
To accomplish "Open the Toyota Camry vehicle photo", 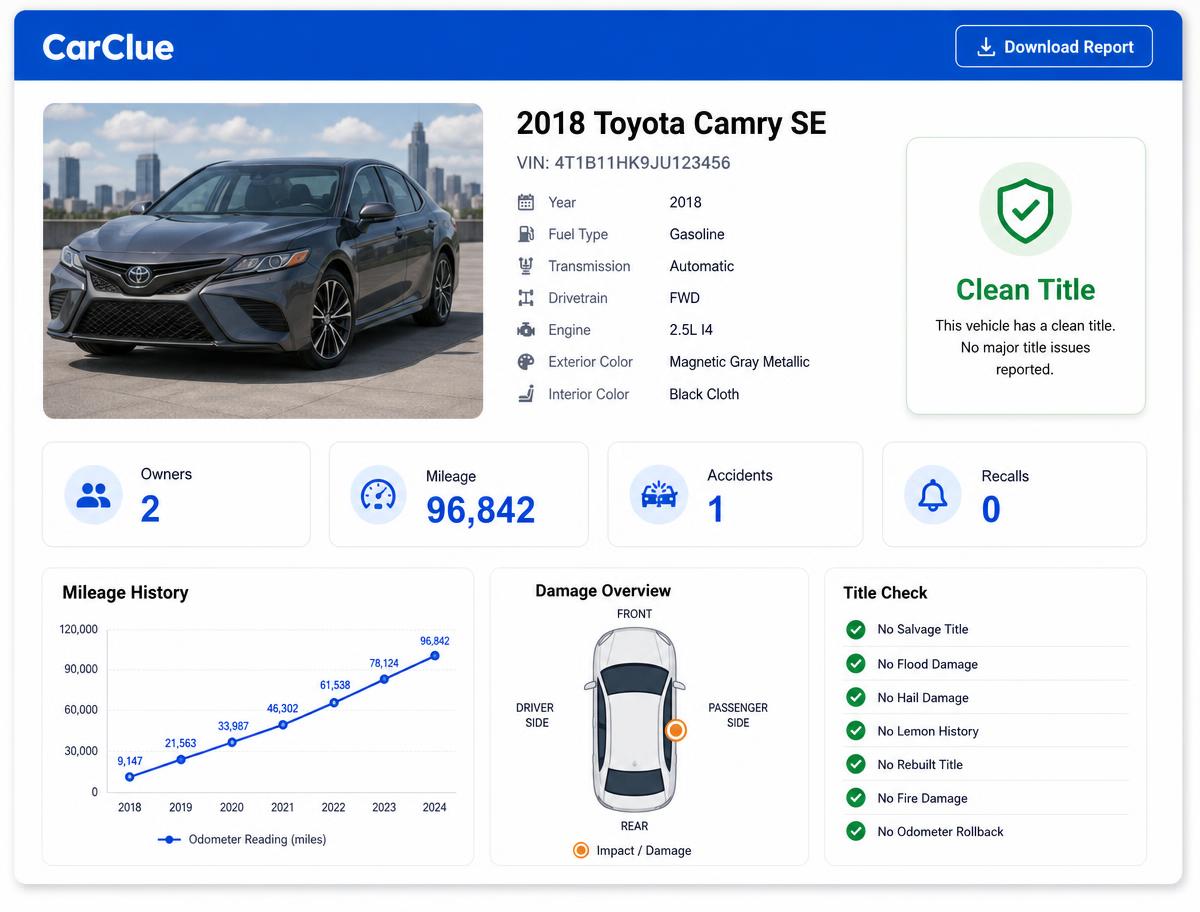I will pos(263,261).
